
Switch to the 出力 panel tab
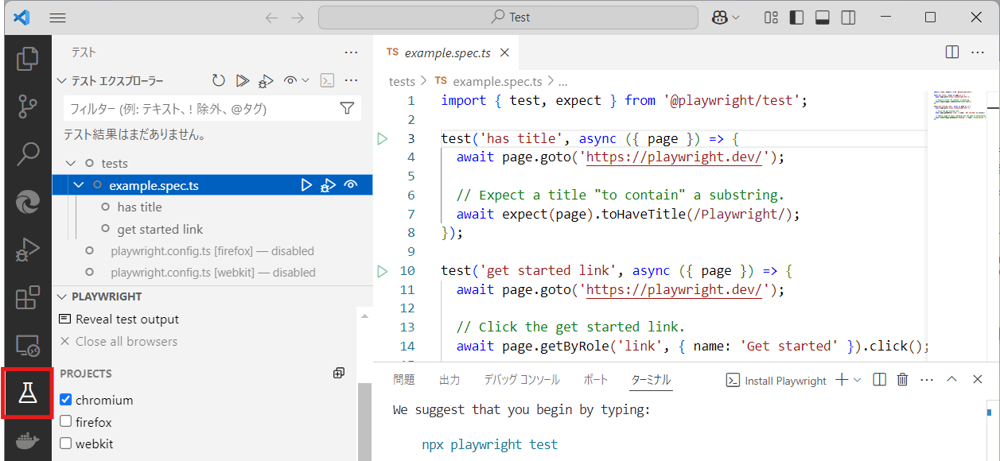[x=450, y=380]
